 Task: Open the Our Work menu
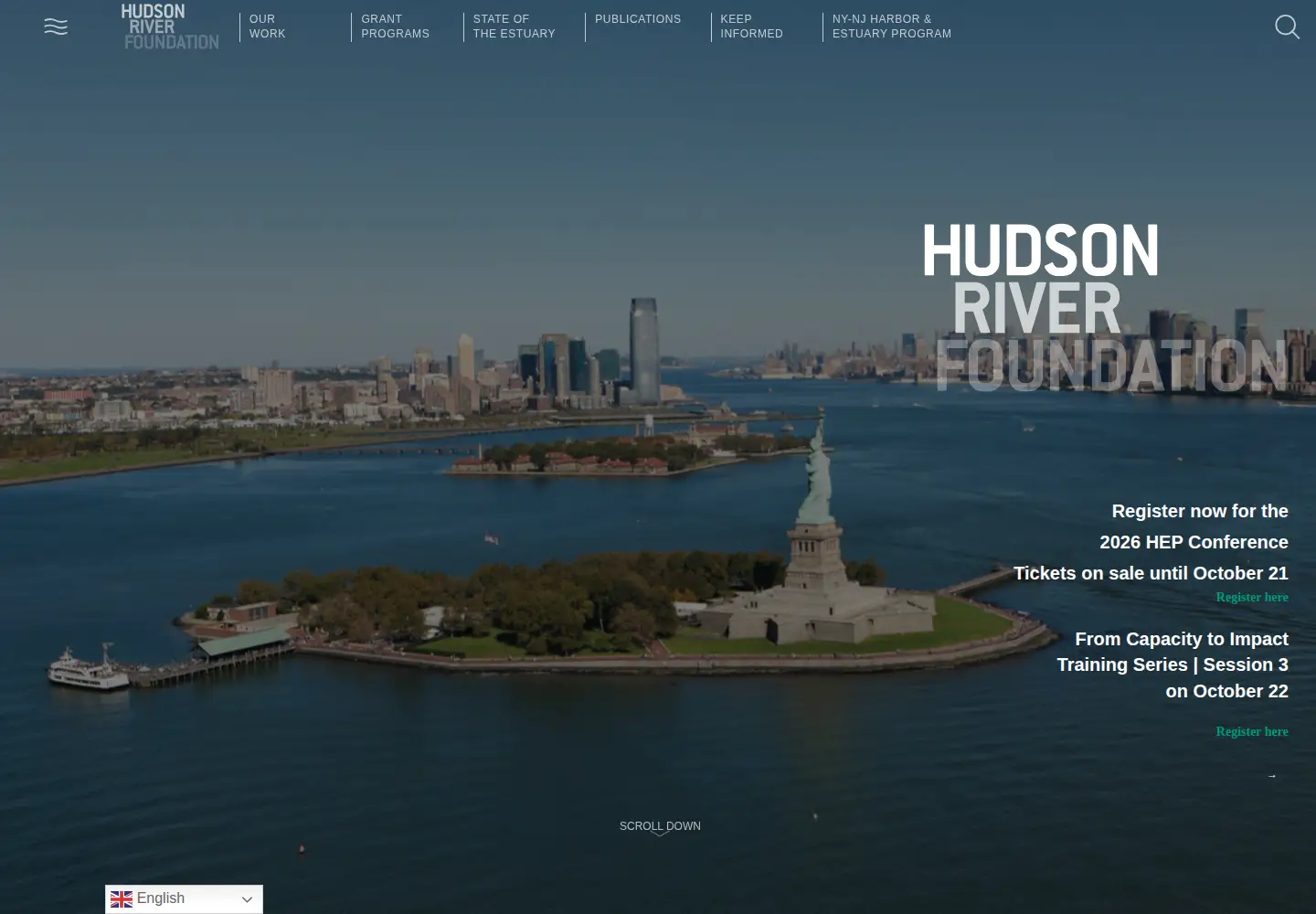coord(268,27)
